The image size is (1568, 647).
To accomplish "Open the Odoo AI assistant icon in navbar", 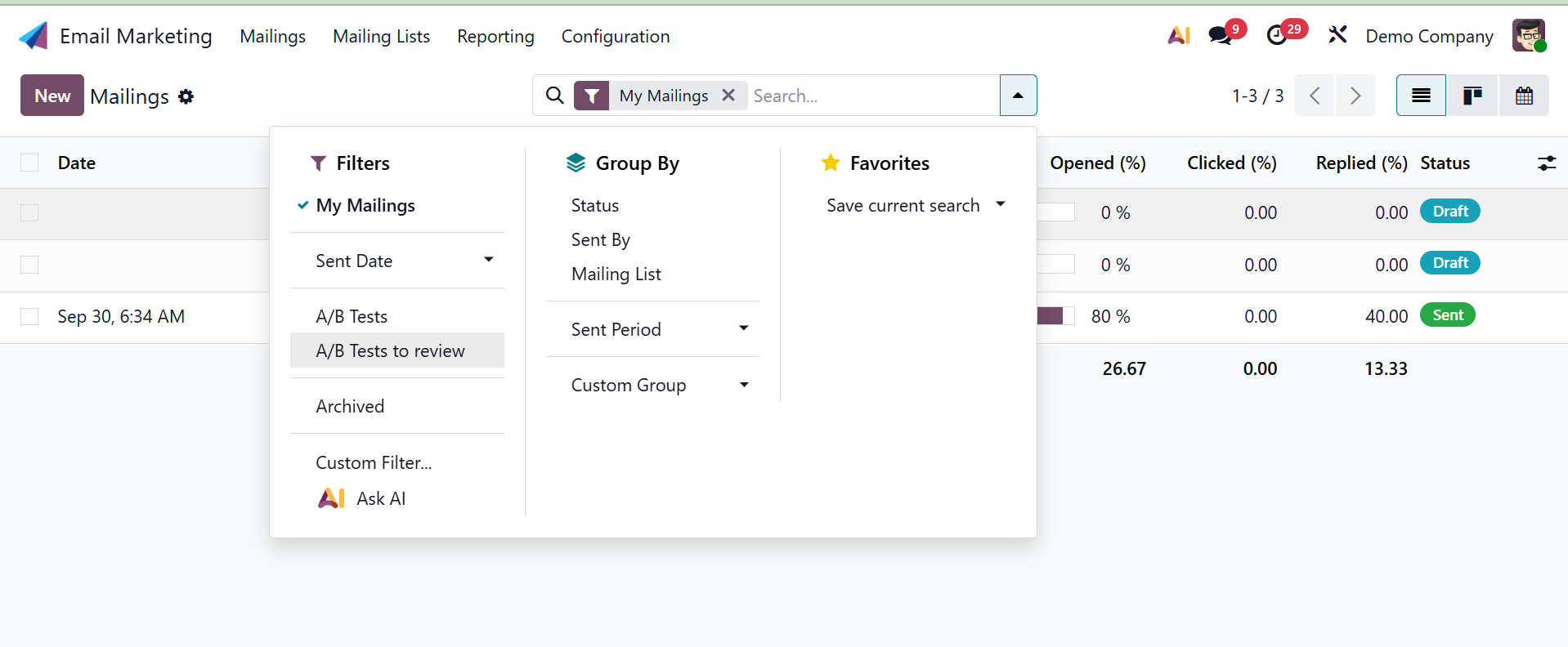I will pyautogui.click(x=1178, y=36).
